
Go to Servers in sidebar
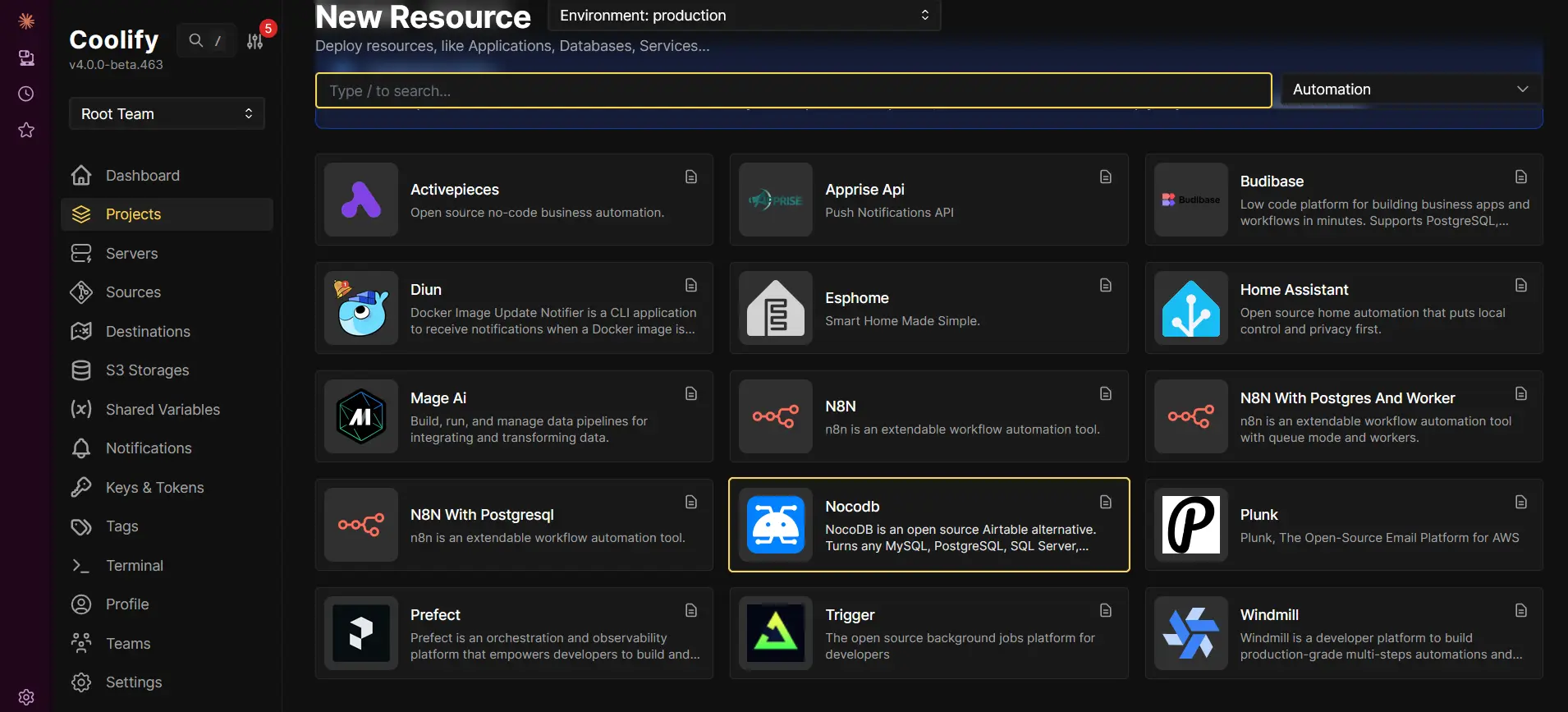[131, 254]
